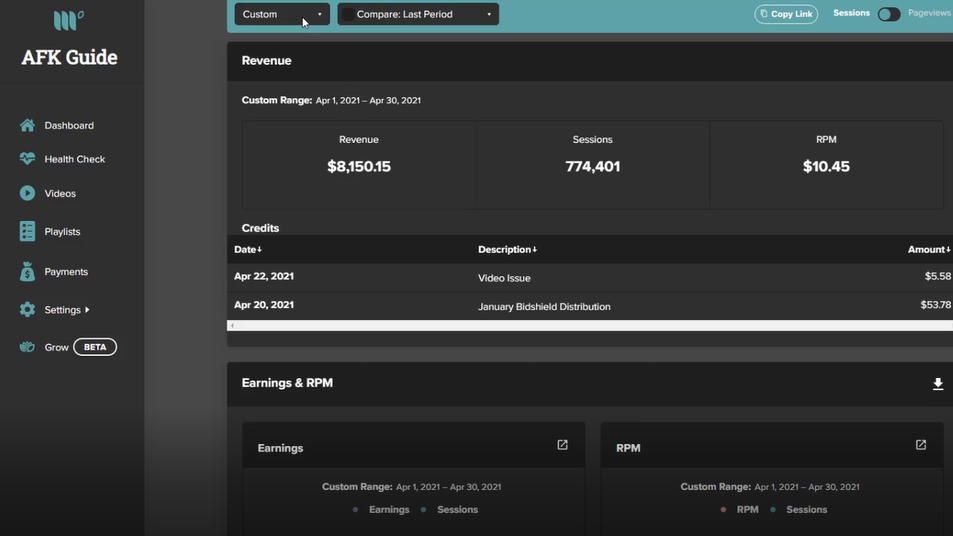Open the RPM chart in expanded view
The width and height of the screenshot is (953, 536).
tap(921, 445)
